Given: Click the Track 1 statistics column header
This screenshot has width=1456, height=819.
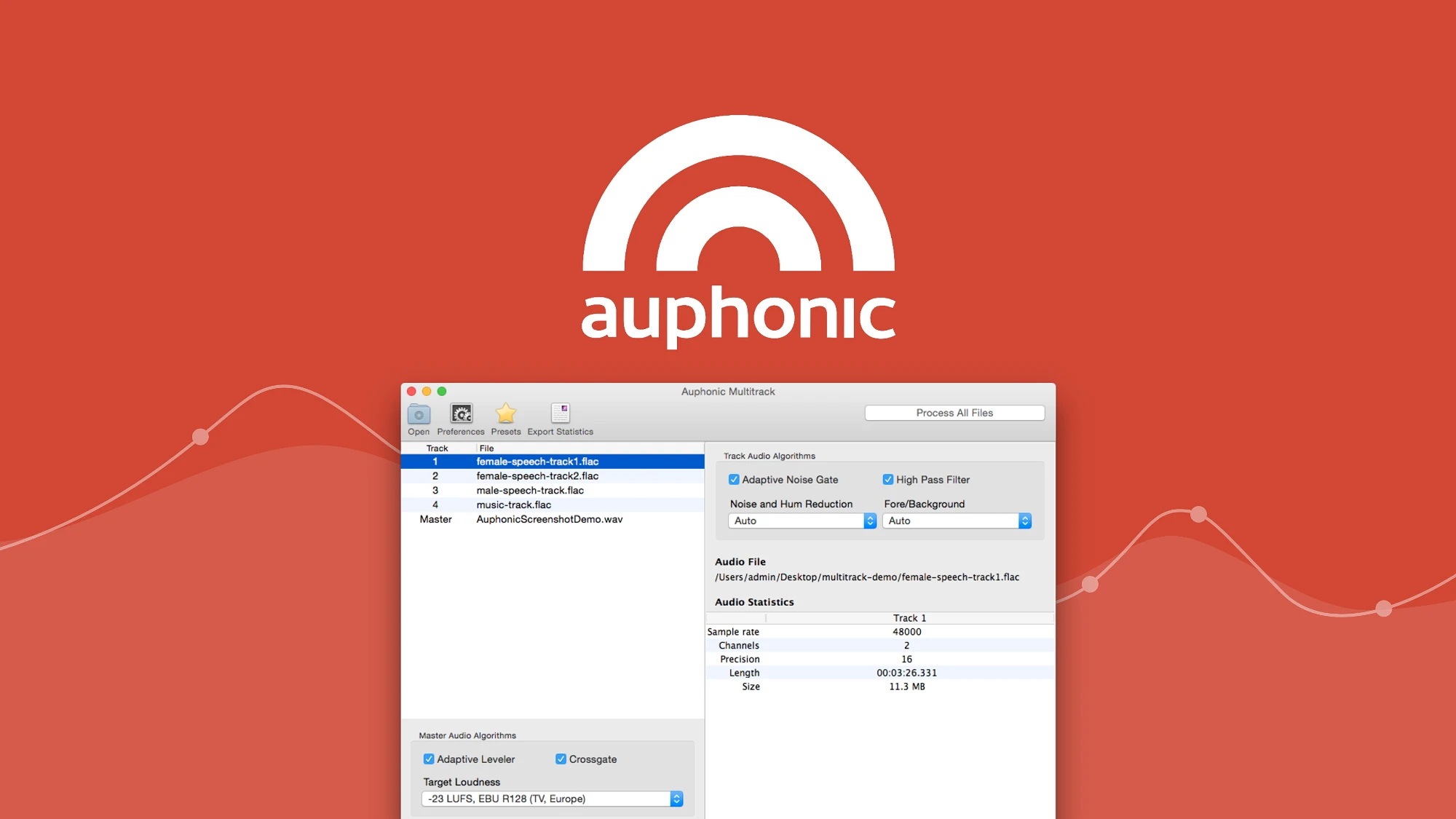Looking at the screenshot, I should 909,618.
